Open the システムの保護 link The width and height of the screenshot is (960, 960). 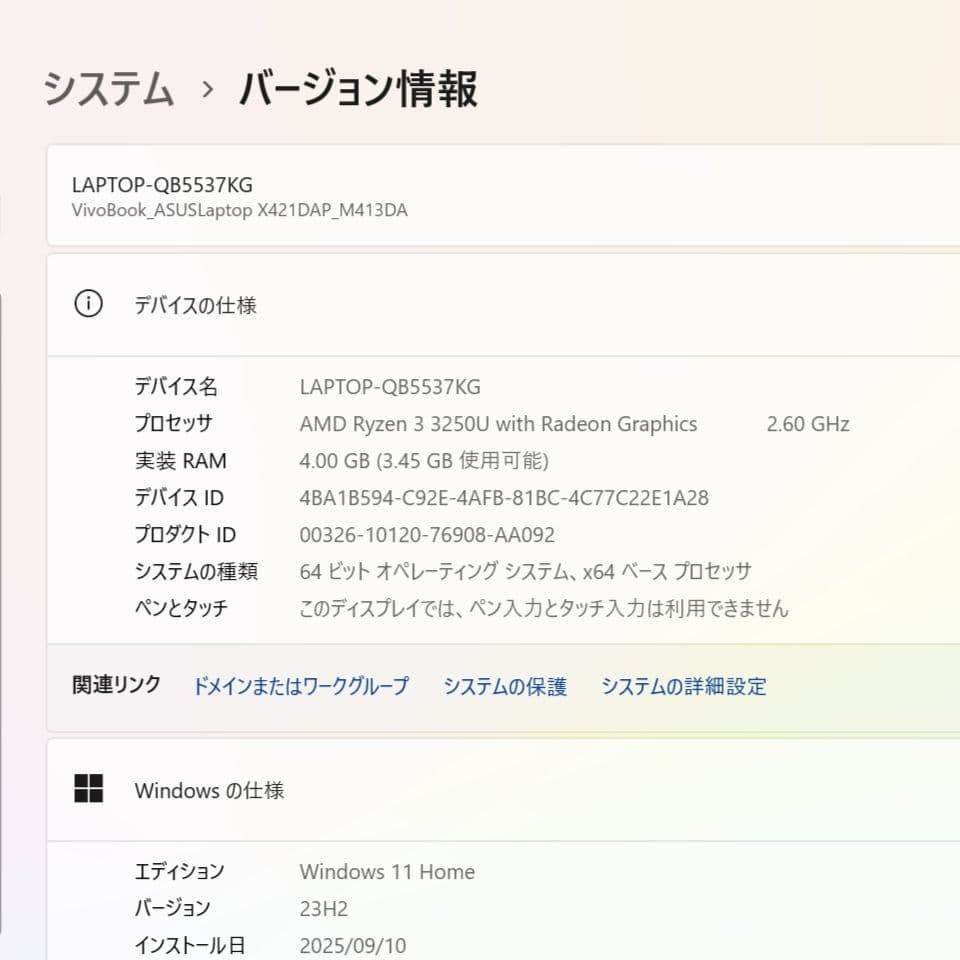(x=506, y=687)
